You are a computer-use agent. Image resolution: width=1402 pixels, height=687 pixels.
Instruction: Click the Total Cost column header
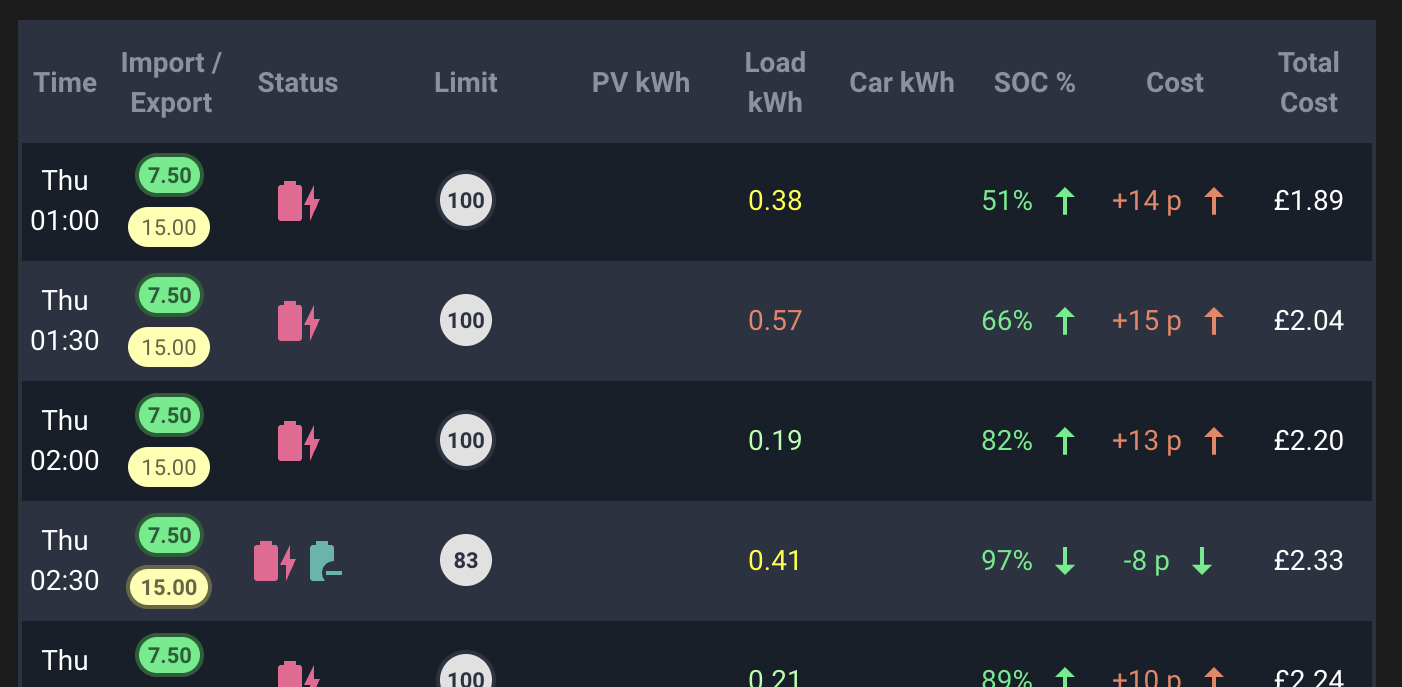(1308, 82)
